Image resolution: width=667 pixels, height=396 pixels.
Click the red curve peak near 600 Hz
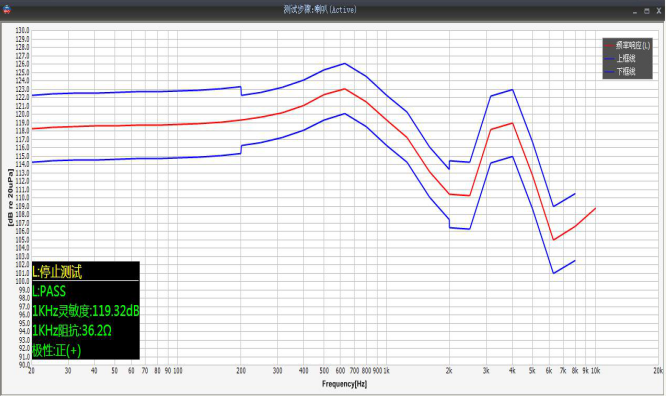point(345,89)
